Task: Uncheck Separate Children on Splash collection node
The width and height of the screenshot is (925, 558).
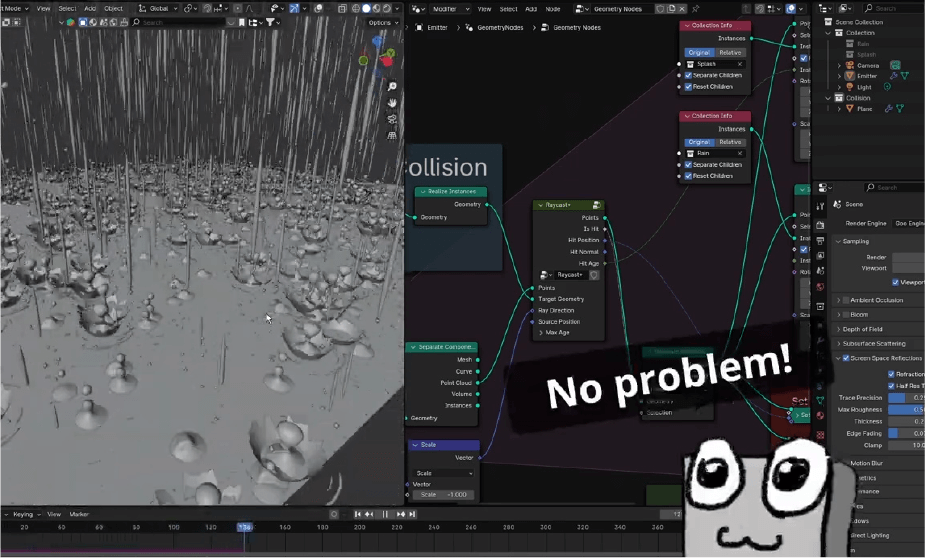Action: coord(689,75)
